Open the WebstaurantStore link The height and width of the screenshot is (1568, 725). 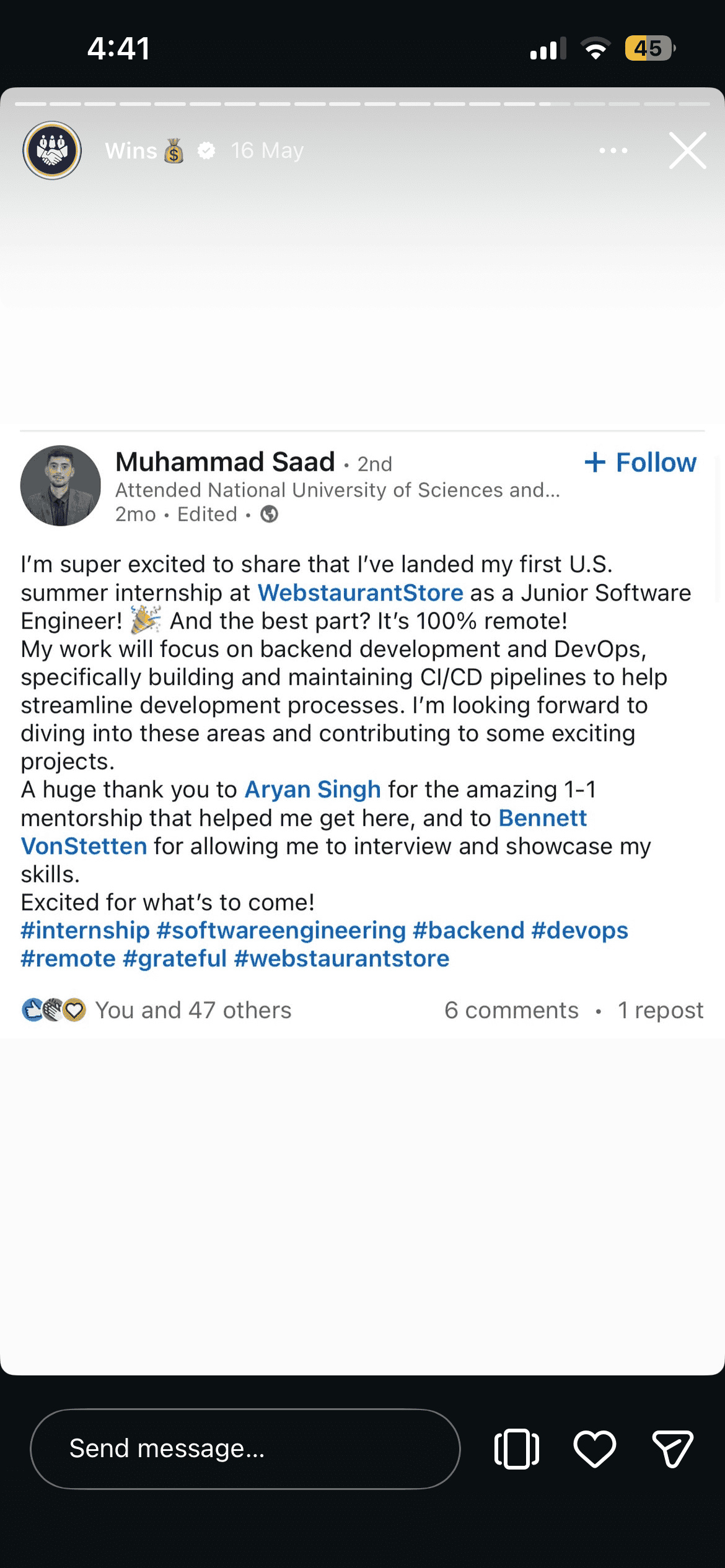coord(361,593)
